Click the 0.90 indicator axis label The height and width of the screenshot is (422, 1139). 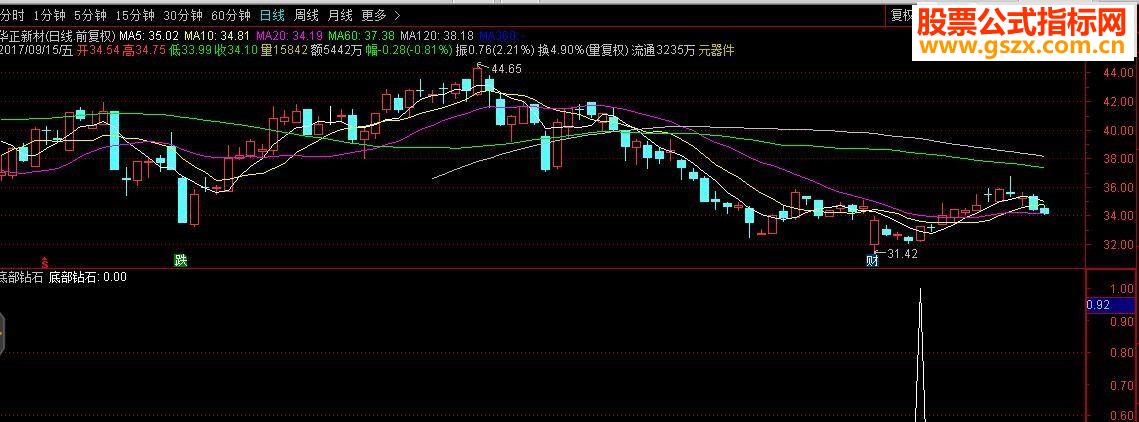[1122, 321]
